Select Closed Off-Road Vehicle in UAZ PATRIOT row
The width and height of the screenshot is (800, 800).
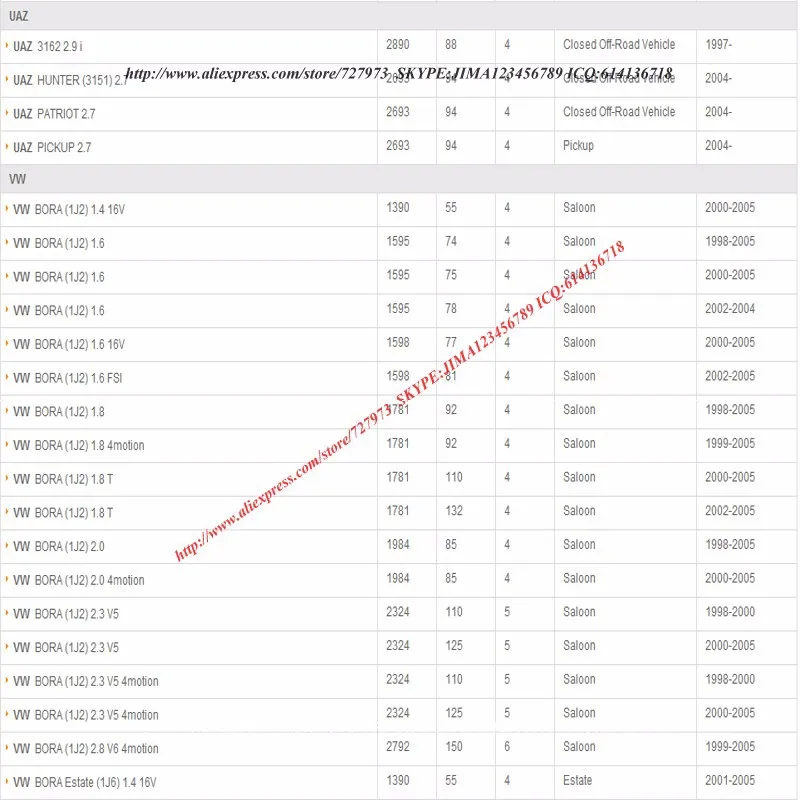(619, 112)
